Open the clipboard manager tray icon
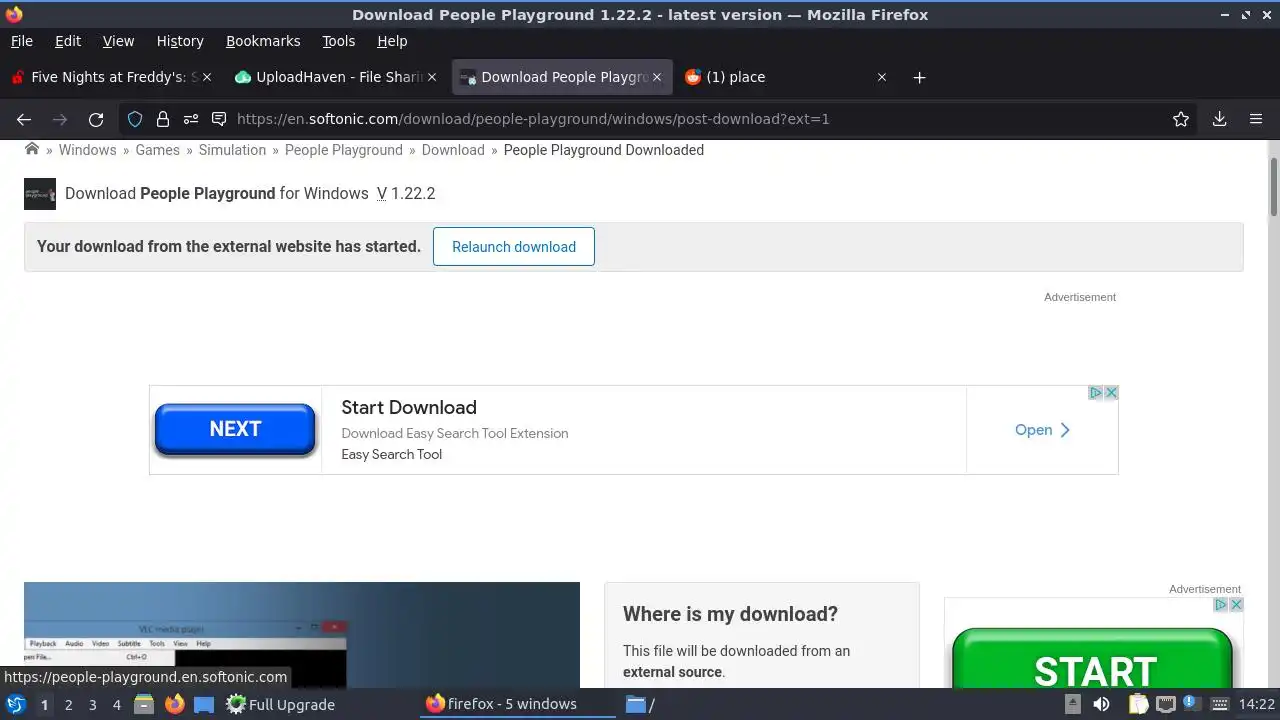The height and width of the screenshot is (720, 1280). click(1139, 704)
